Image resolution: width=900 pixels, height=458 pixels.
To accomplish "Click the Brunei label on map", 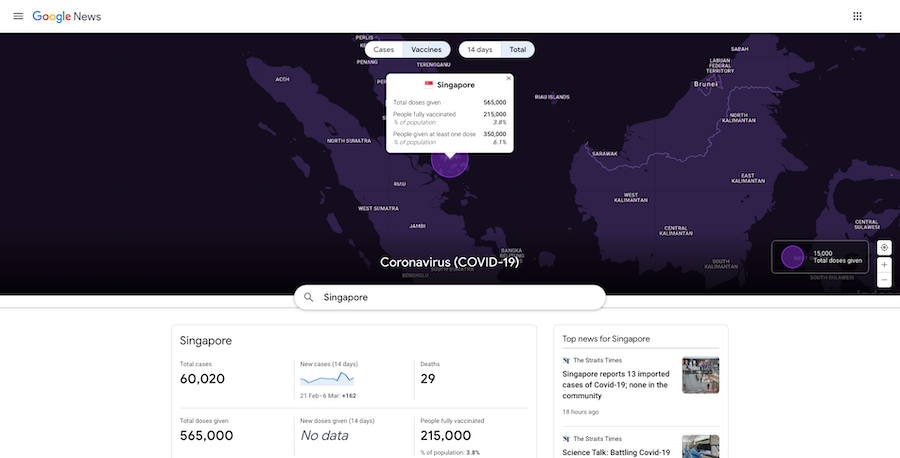I will [705, 84].
